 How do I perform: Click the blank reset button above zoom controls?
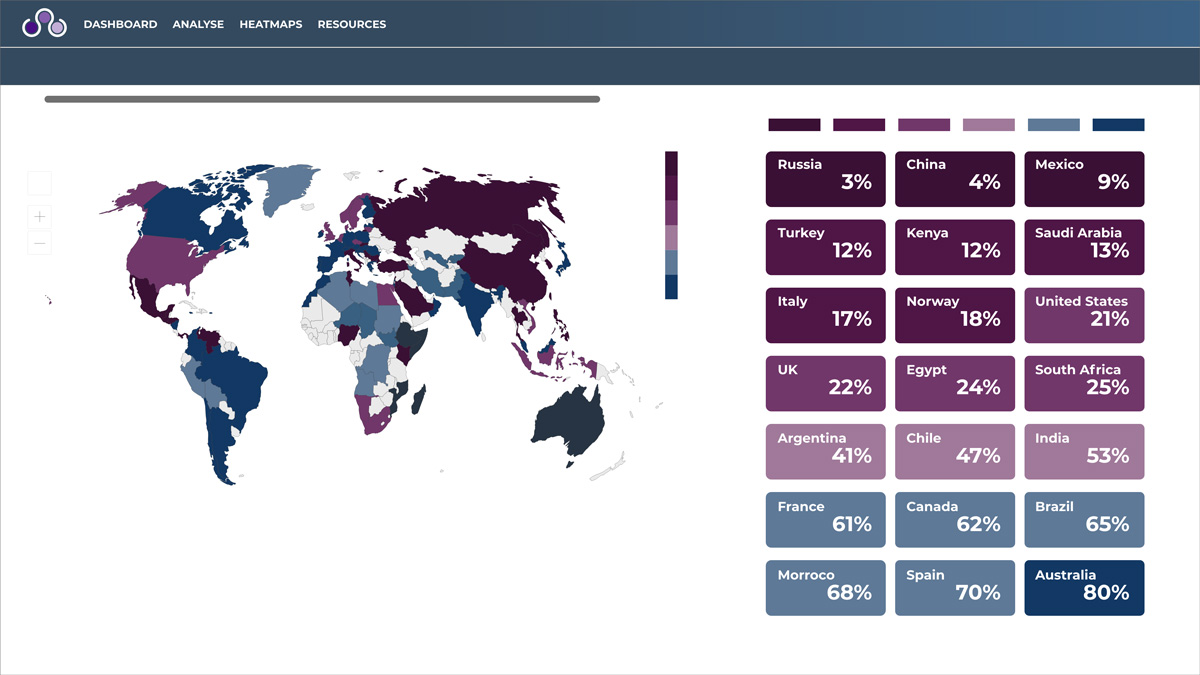coord(40,183)
